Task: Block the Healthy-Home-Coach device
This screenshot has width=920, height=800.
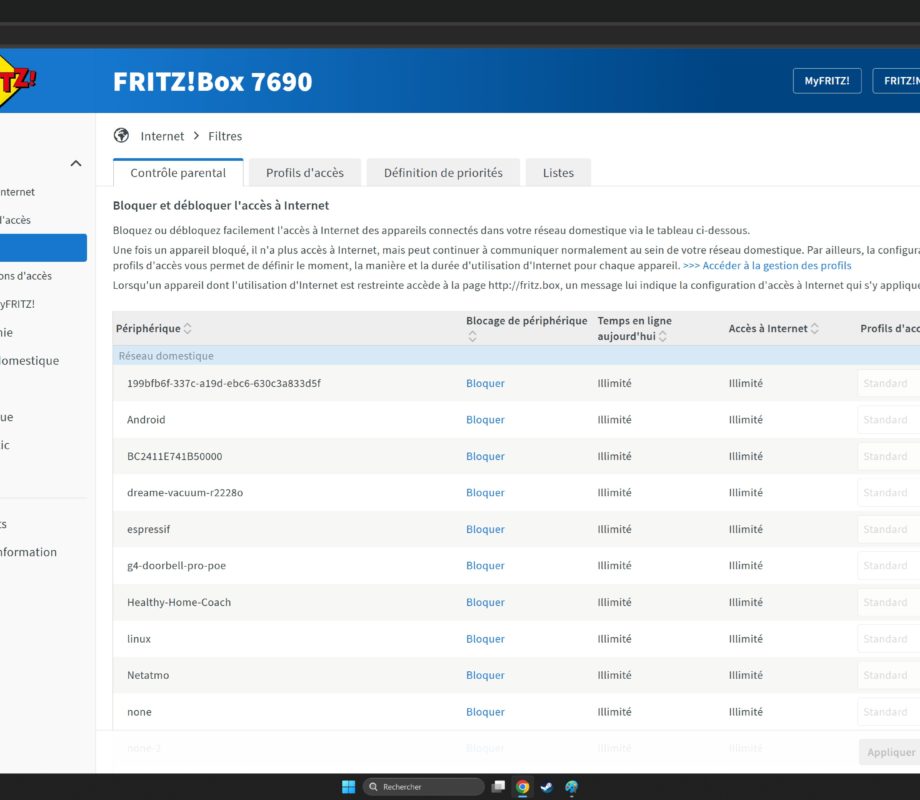Action: point(485,602)
